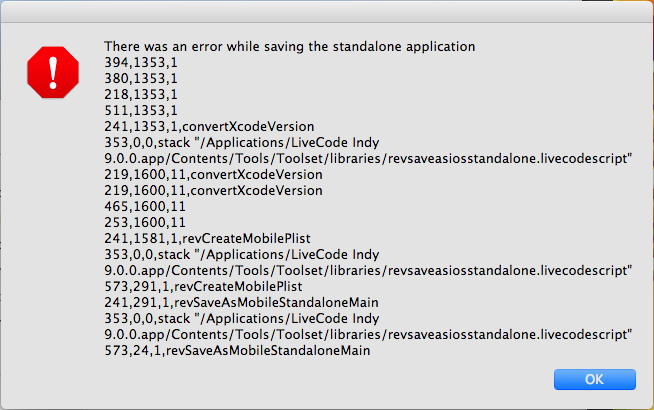This screenshot has width=654, height=410.
Task: Click the OK button
Action: pyautogui.click(x=594, y=379)
